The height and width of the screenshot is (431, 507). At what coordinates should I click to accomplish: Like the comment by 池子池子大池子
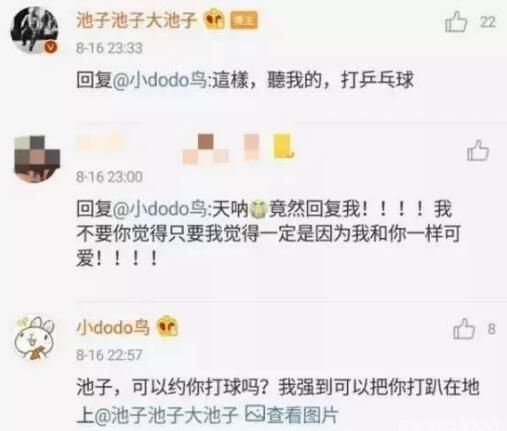click(456, 21)
